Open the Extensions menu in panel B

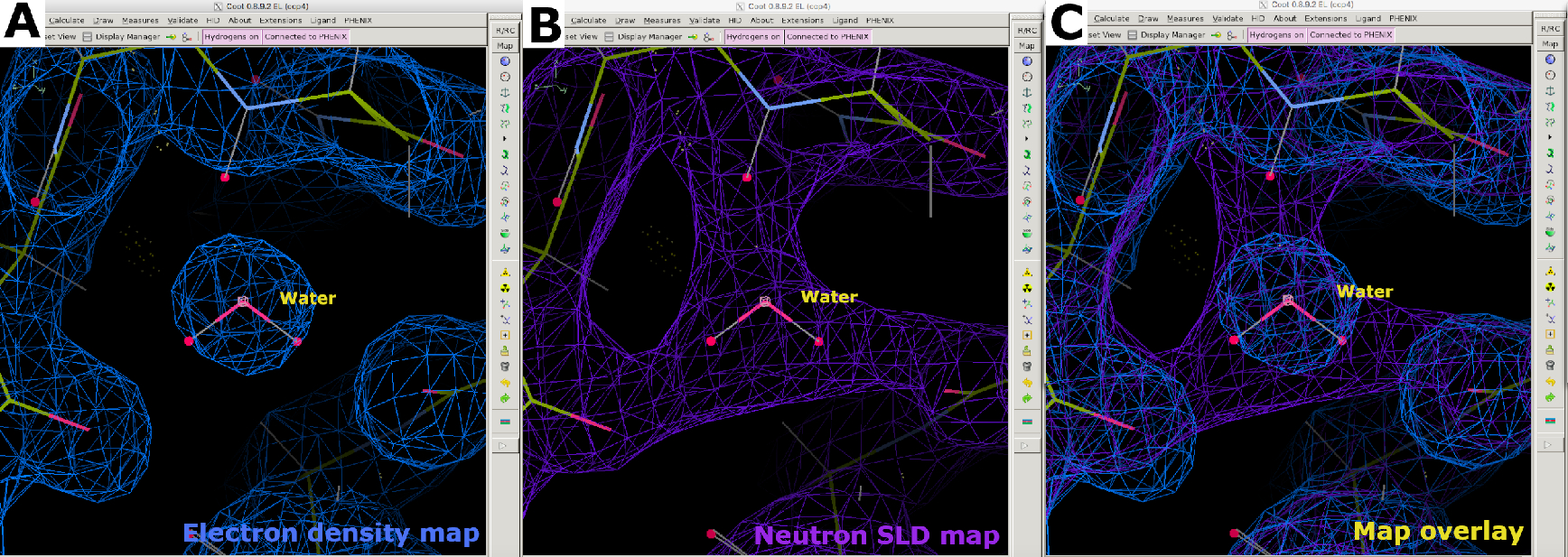(x=802, y=20)
